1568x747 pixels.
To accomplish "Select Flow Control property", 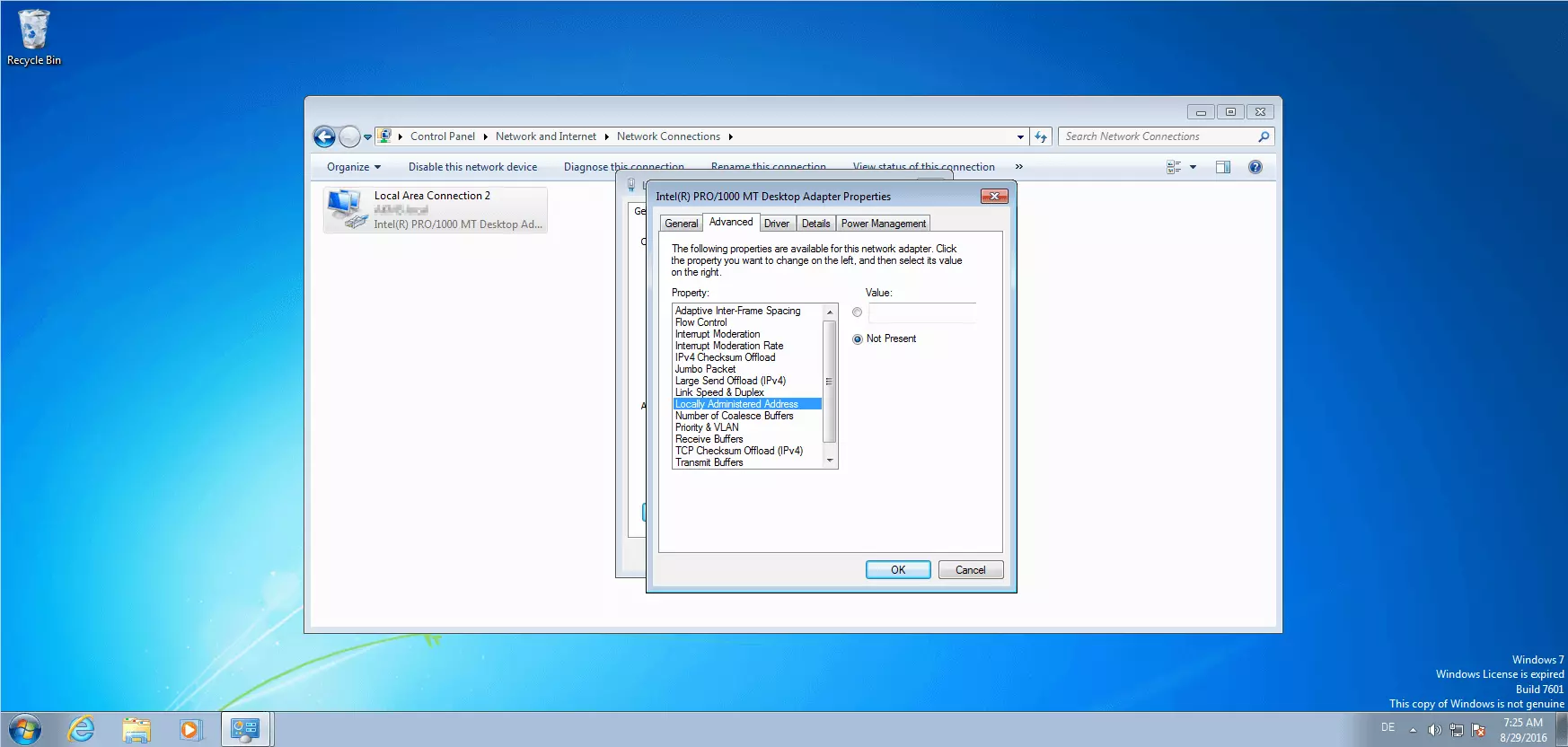I will (x=747, y=322).
